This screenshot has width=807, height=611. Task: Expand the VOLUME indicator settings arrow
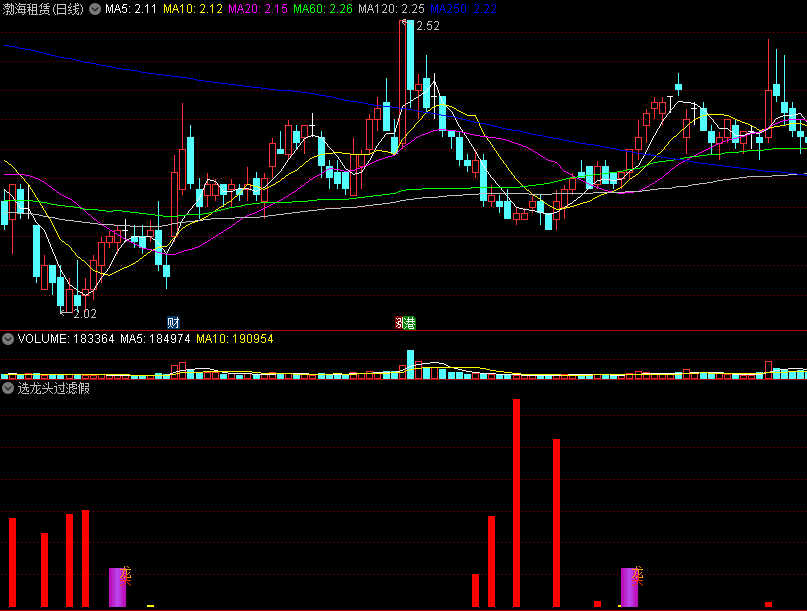[8, 339]
